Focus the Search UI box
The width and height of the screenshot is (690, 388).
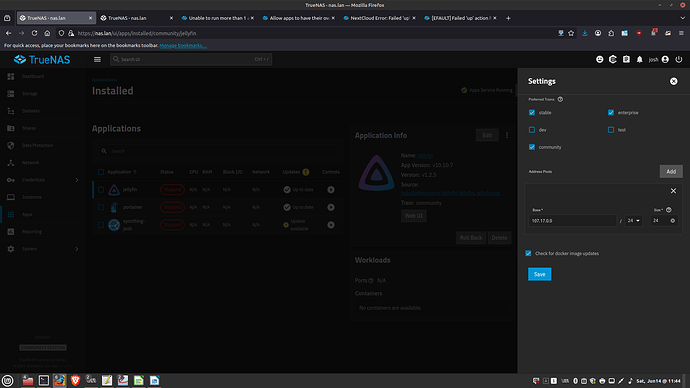click(x=191, y=59)
